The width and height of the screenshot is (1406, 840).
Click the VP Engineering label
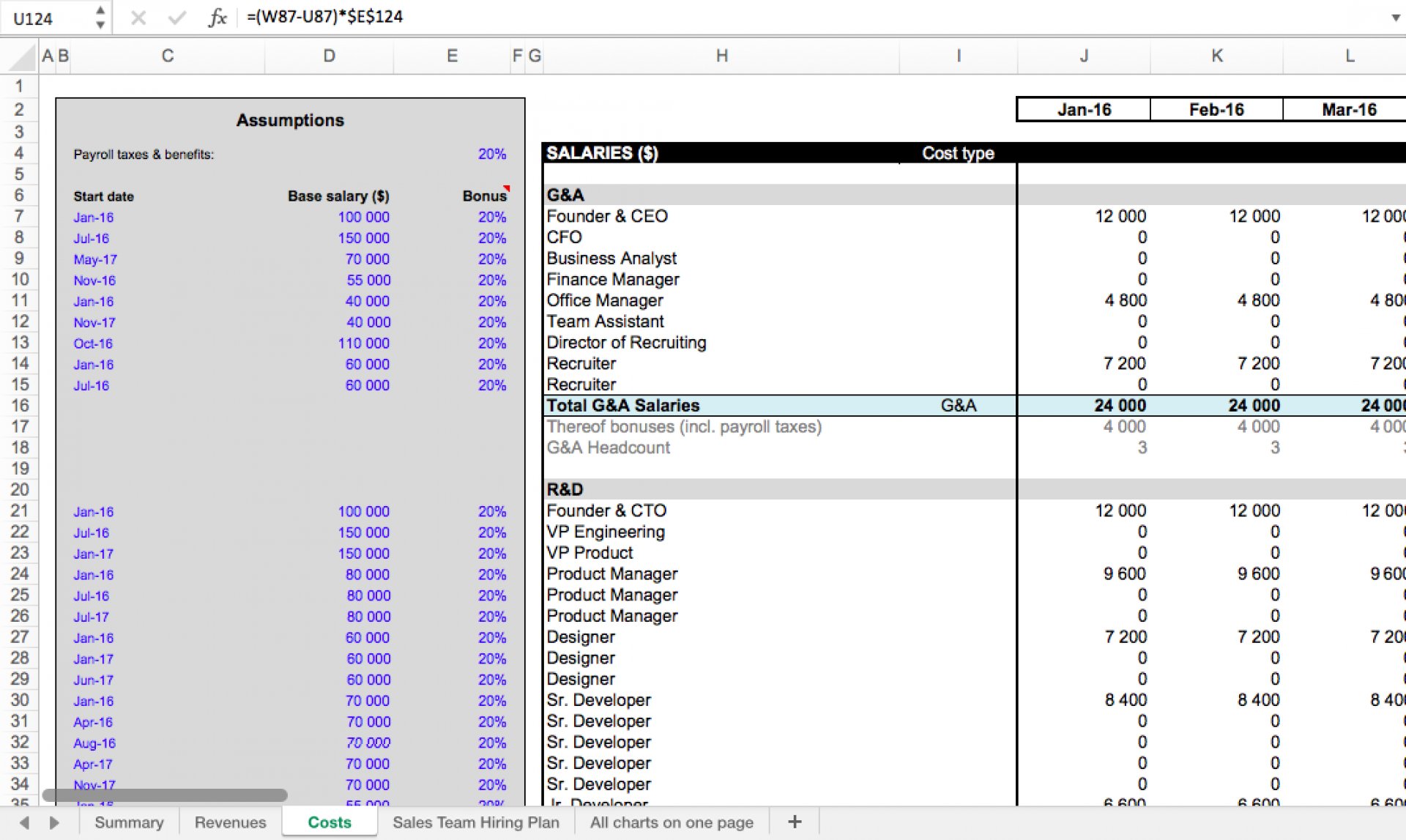[x=606, y=532]
